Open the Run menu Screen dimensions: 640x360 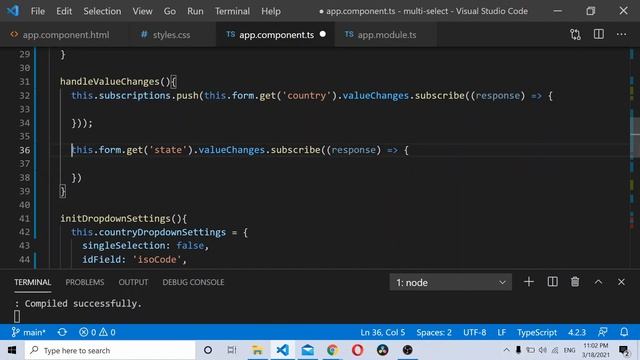[x=195, y=11]
